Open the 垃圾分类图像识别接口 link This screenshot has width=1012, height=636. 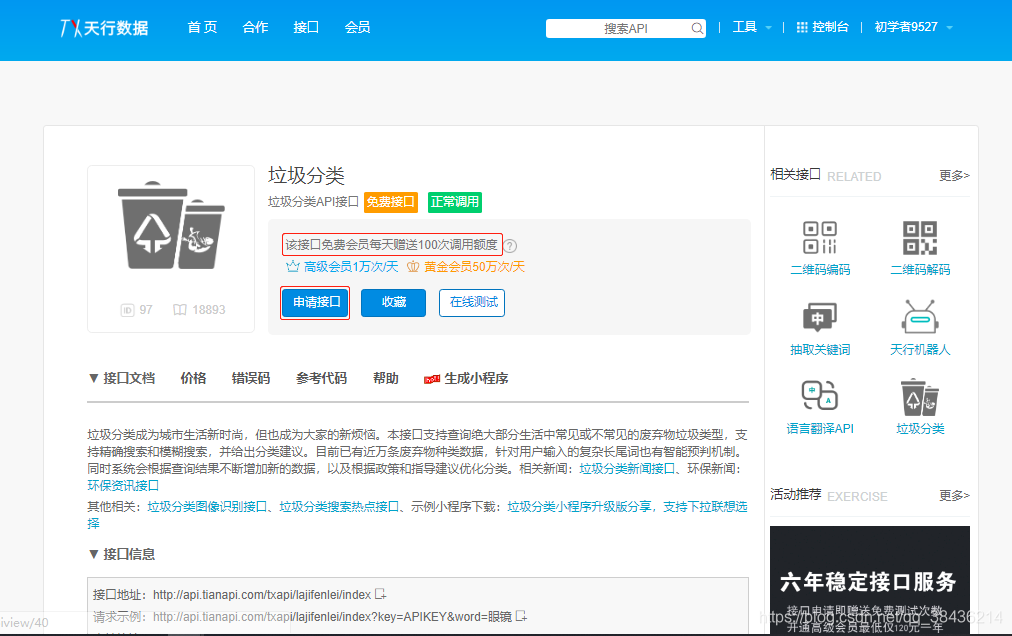[207, 507]
